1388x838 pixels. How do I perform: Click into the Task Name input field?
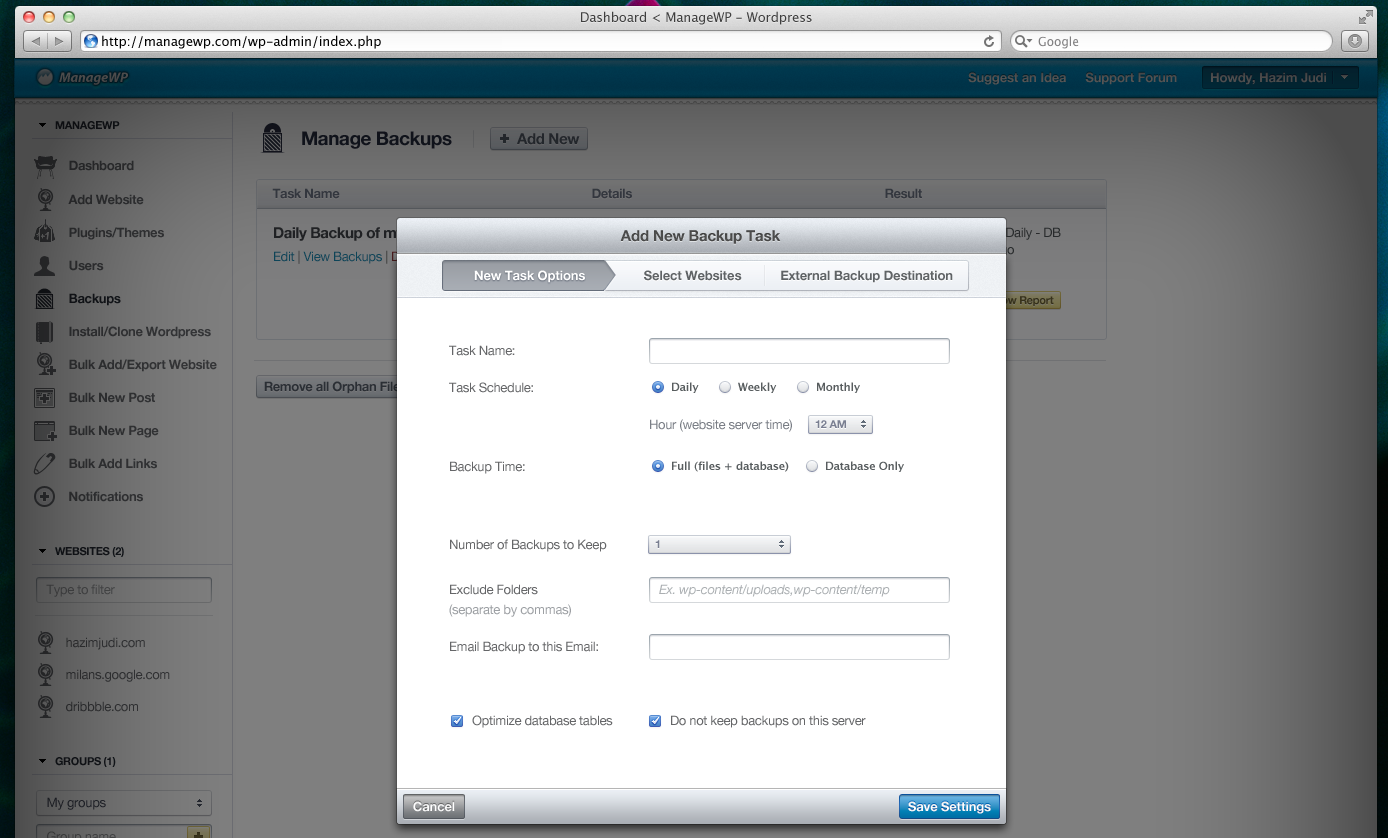point(799,351)
